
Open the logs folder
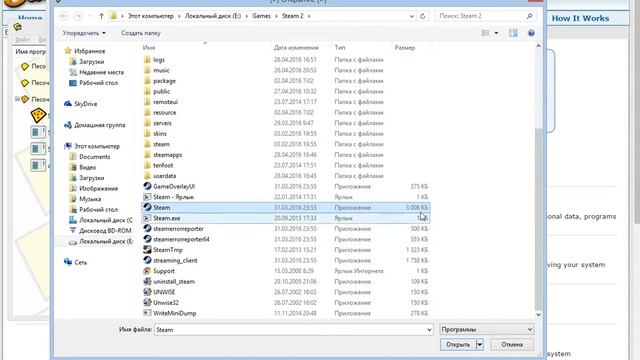285,60
